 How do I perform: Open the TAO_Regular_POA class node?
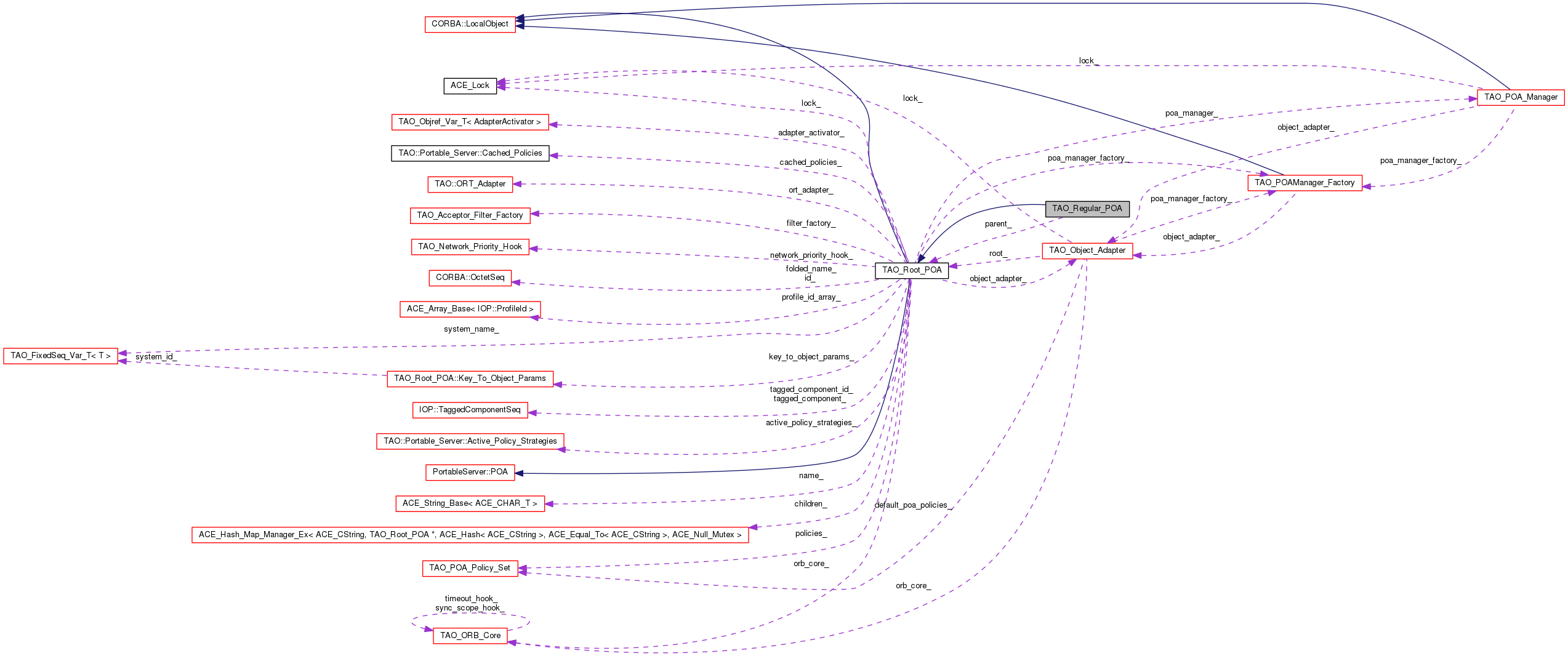[x=1087, y=208]
